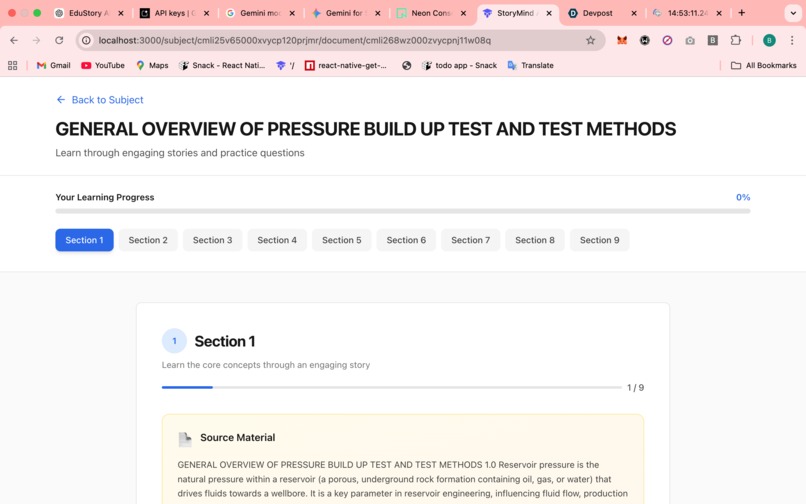The width and height of the screenshot is (806, 504).
Task: Open the todo app - Snack bookmark
Action: pyautogui.click(x=459, y=65)
